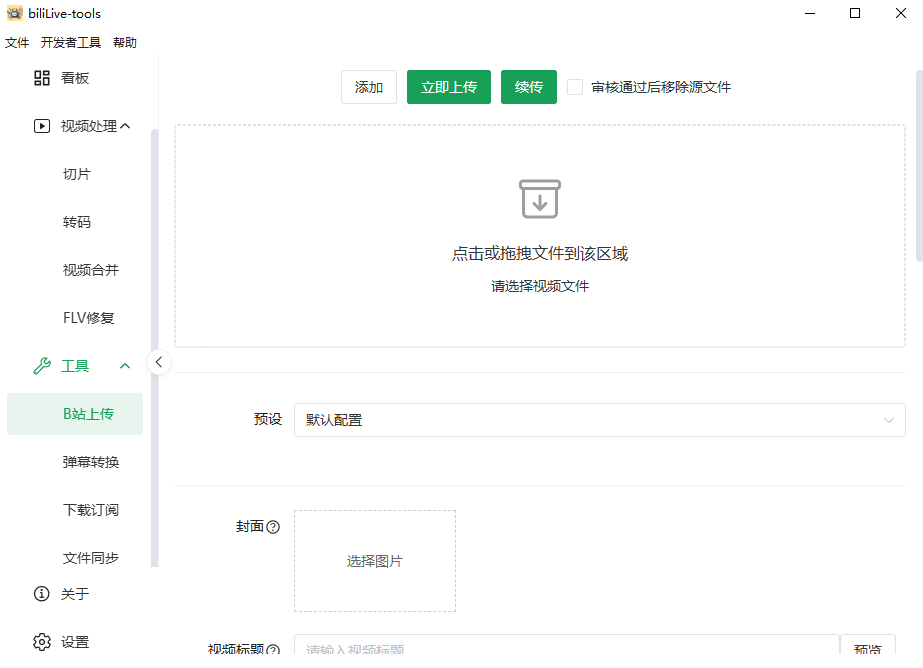Click the archive download icon in drop zone

[x=540, y=199]
